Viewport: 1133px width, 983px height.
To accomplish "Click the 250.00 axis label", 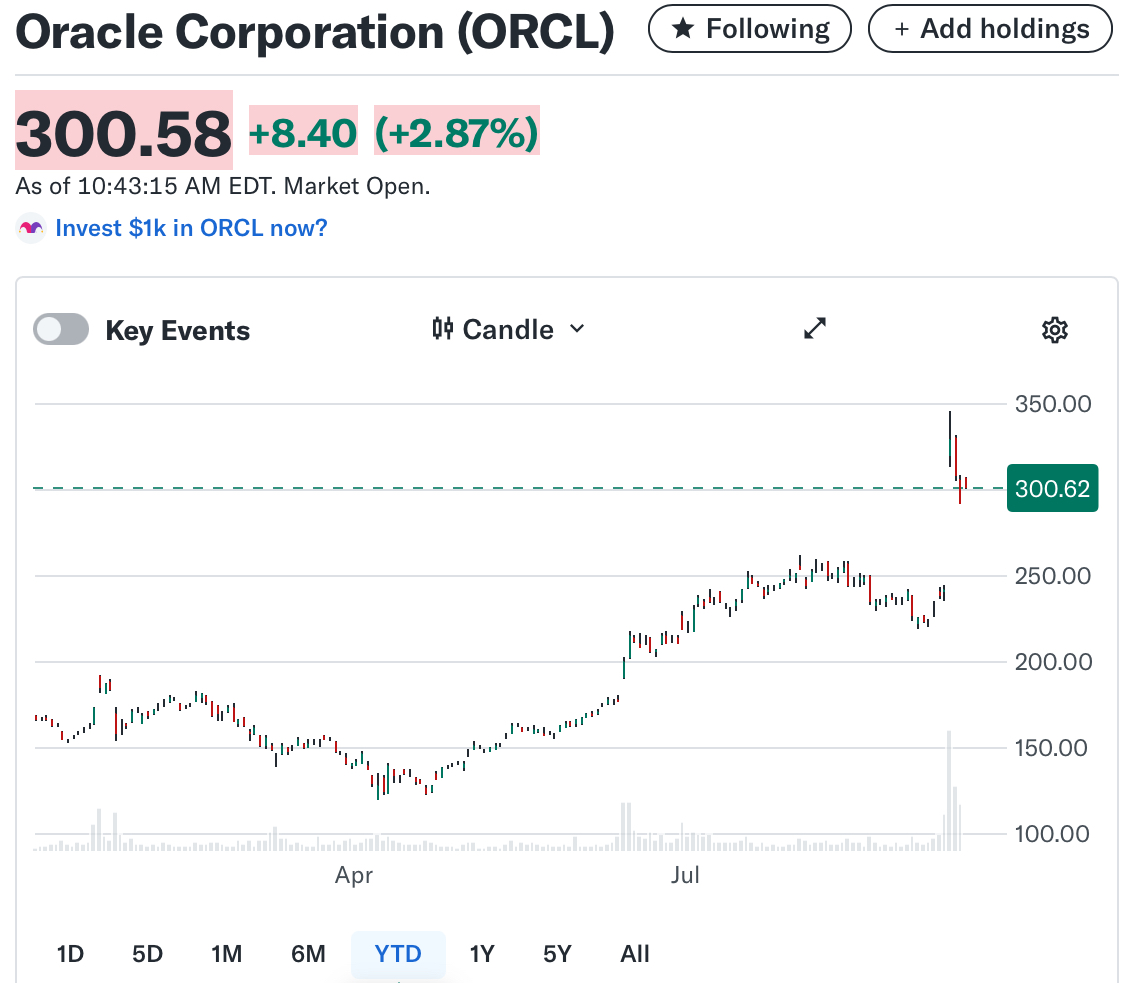I will point(1053,576).
